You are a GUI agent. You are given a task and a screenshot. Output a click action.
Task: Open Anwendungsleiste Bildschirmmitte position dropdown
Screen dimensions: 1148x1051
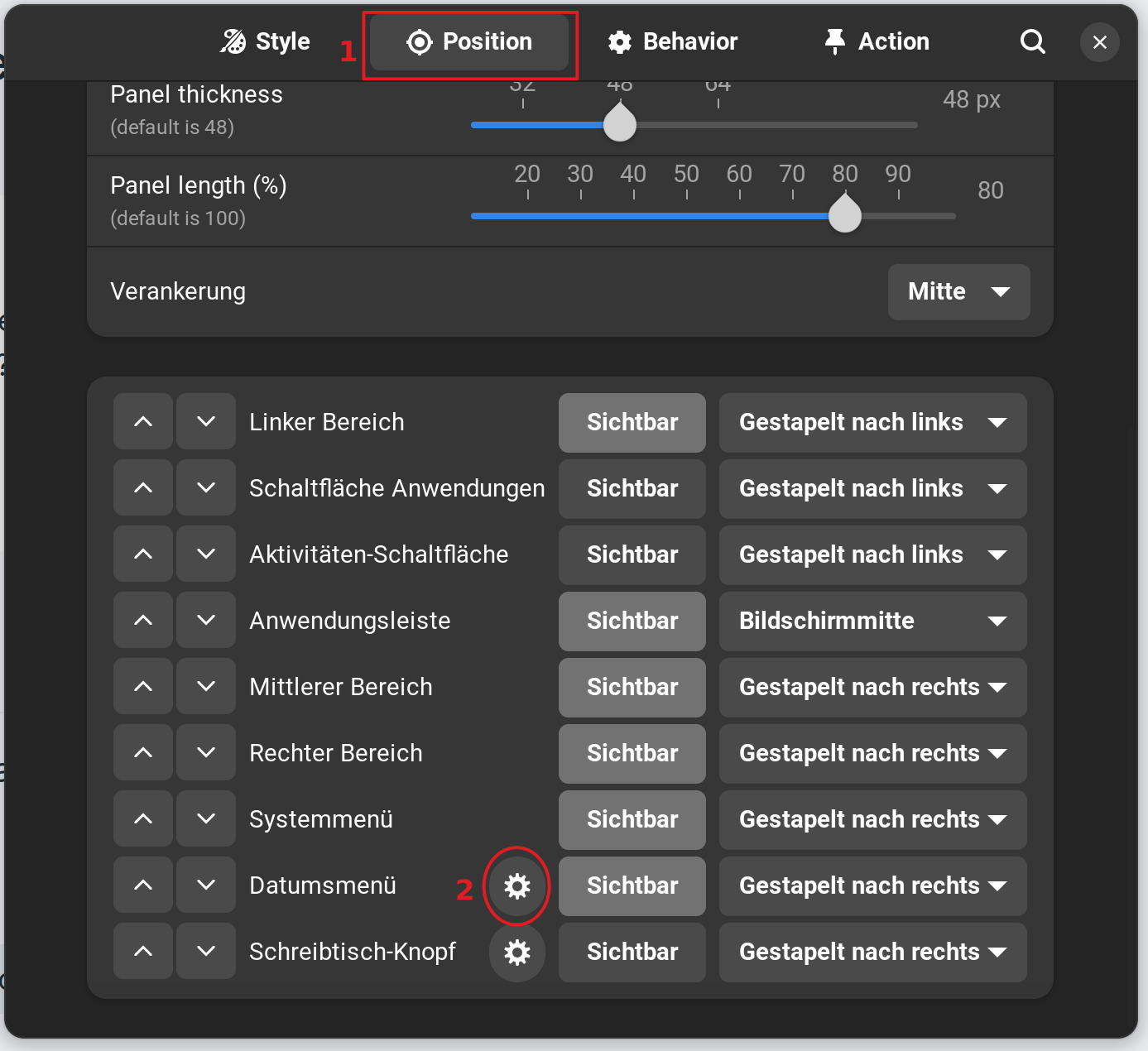(x=872, y=621)
